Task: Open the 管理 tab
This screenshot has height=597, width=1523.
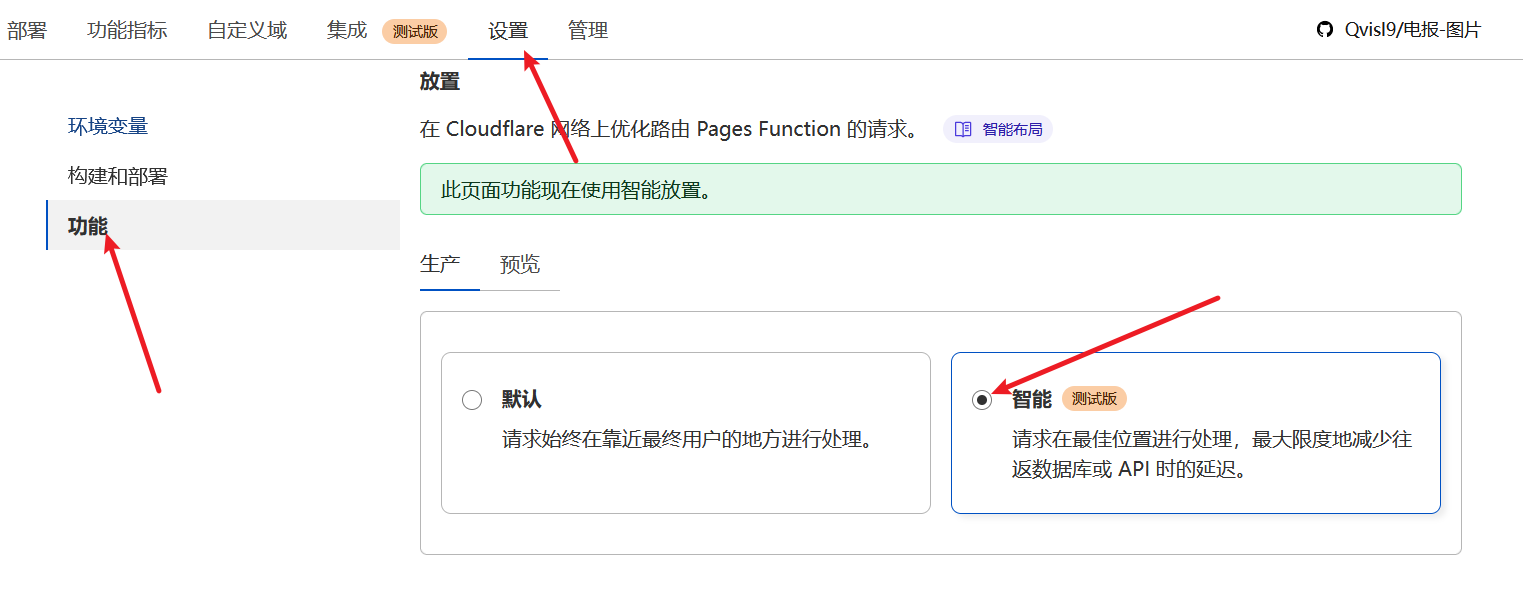Action: tap(588, 31)
